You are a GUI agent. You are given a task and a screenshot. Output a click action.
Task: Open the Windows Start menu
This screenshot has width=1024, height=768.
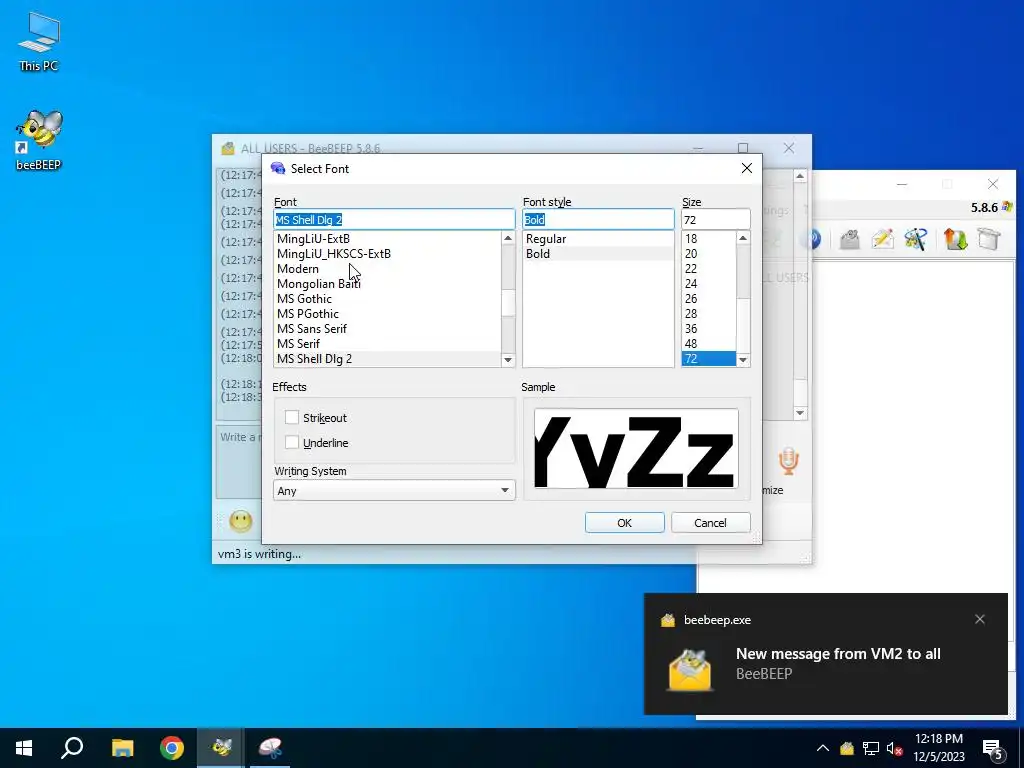pyautogui.click(x=24, y=748)
